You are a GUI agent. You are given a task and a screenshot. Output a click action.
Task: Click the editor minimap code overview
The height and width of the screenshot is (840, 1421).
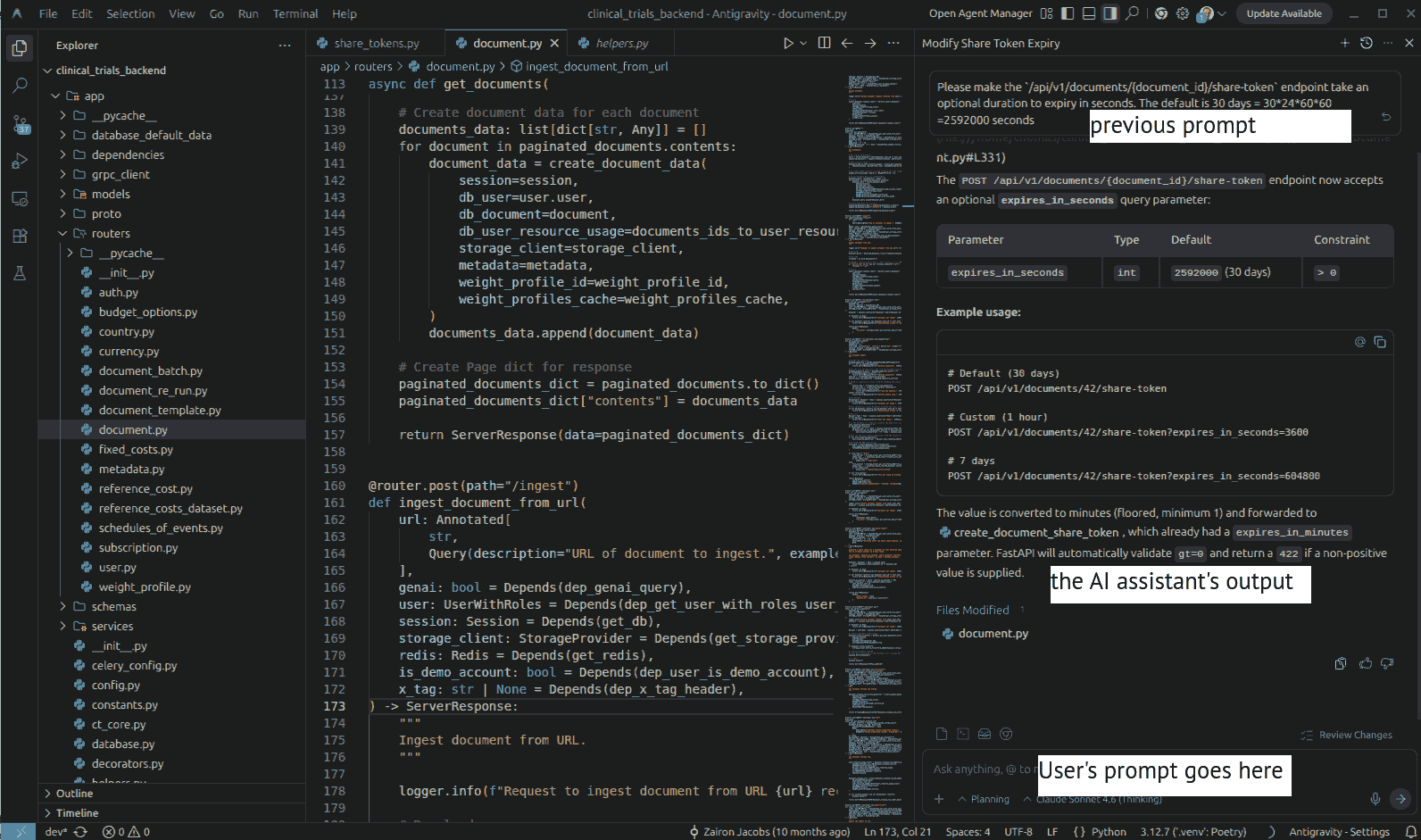pyautogui.click(x=875, y=357)
